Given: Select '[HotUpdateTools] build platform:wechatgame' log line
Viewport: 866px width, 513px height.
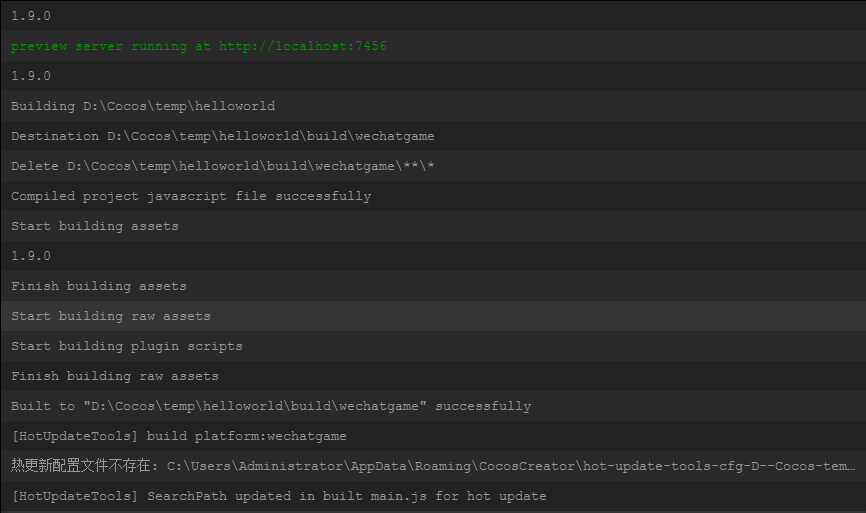Looking at the screenshot, I should coord(179,436).
